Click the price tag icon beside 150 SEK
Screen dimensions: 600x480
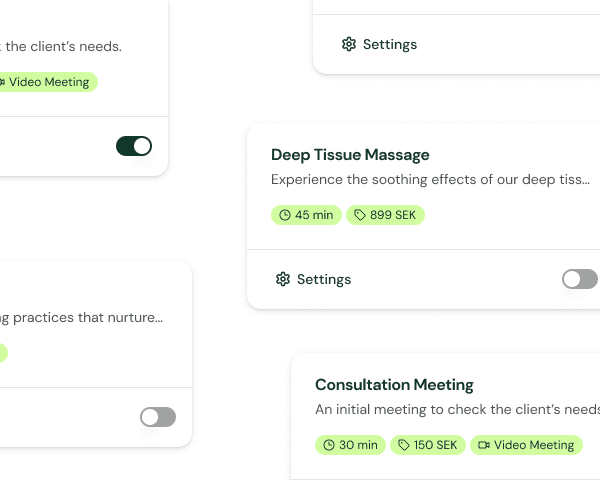pyautogui.click(x=404, y=445)
